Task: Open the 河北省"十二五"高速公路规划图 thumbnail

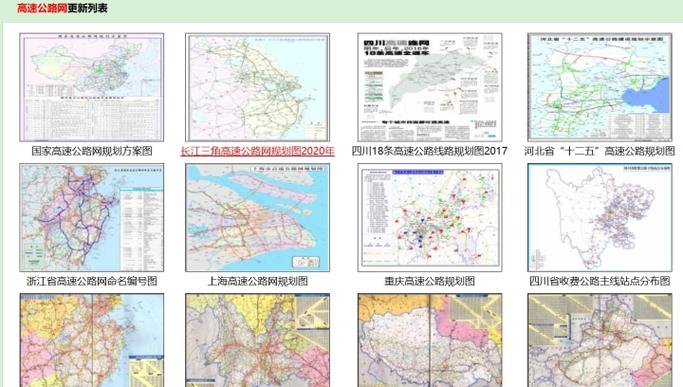Action: tap(600, 87)
